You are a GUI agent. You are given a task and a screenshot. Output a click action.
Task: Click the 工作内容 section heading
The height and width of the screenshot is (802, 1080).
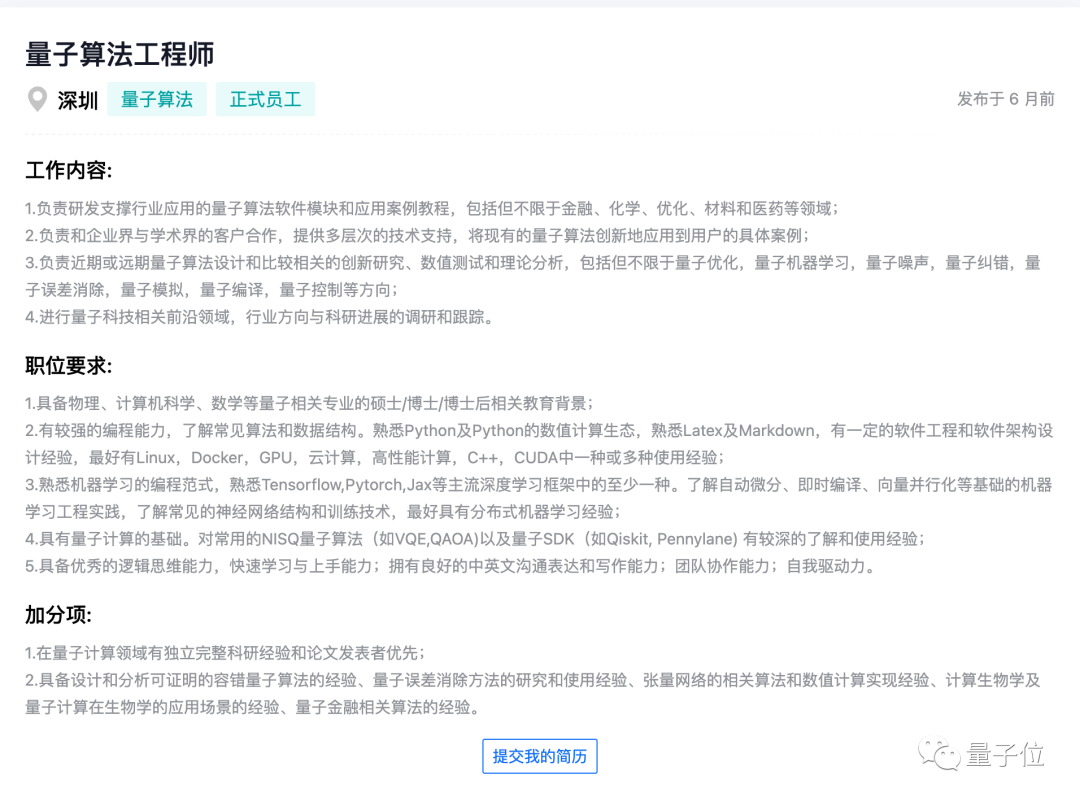(69, 169)
